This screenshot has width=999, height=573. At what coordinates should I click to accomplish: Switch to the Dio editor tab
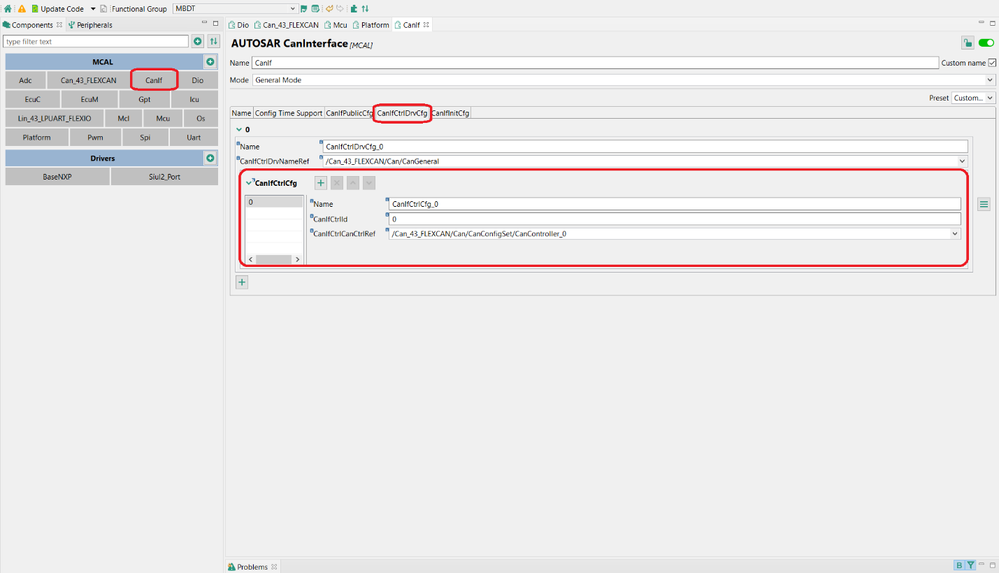(x=239, y=25)
